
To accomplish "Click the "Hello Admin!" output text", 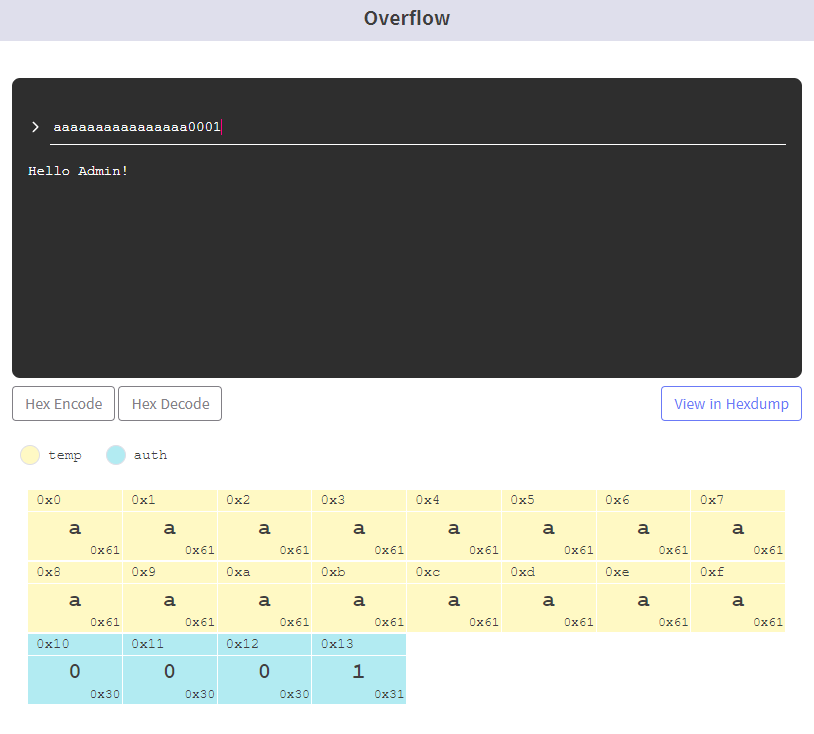I will click(78, 171).
